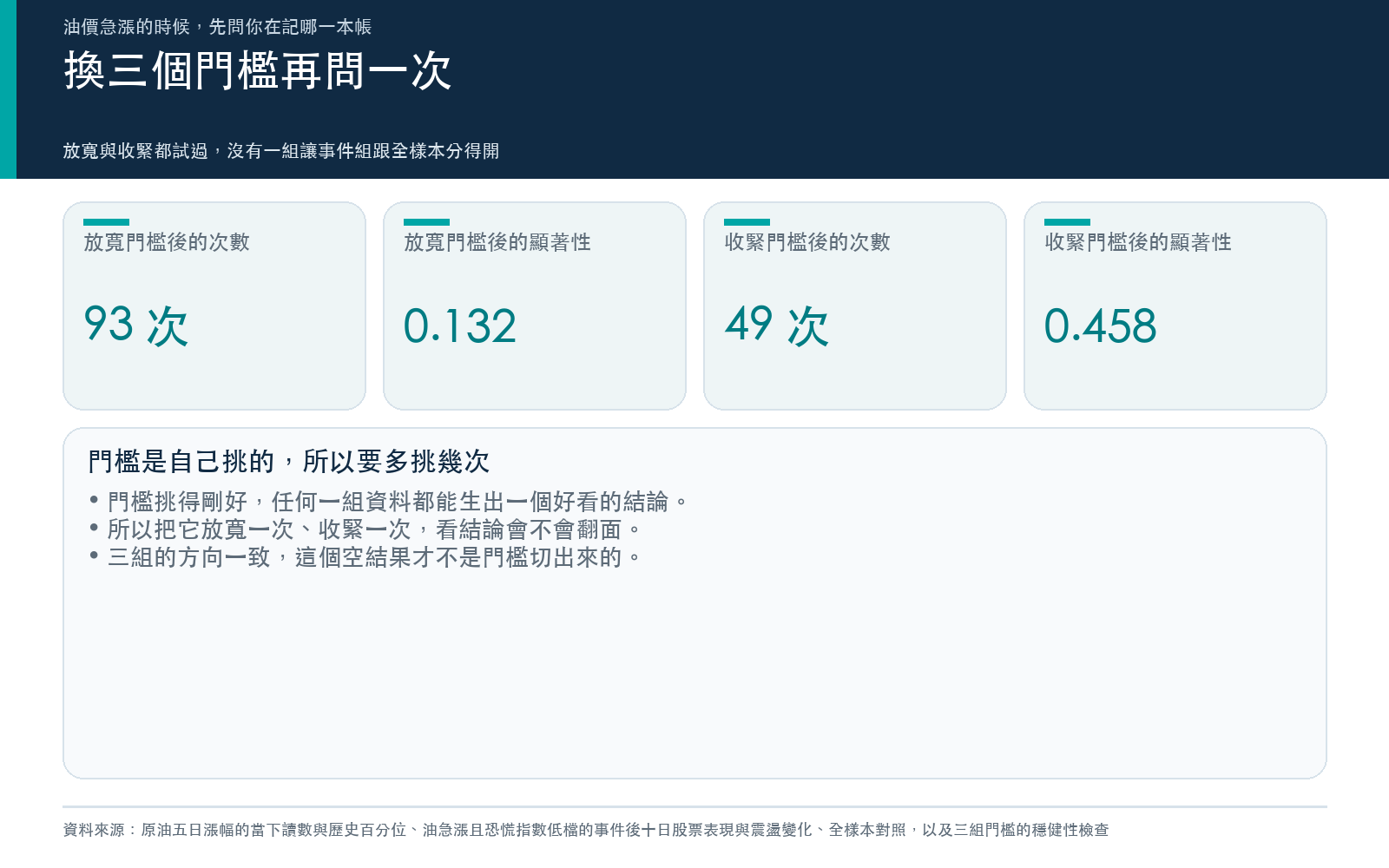Image resolution: width=1389 pixels, height=868 pixels.
Task: Click the value 93 次
Action: tap(135, 325)
